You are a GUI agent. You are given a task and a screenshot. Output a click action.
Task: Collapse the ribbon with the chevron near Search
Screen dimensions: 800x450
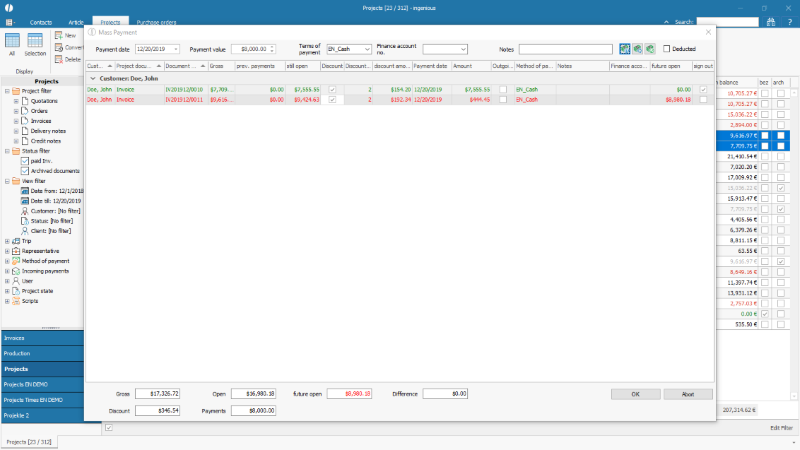pos(666,22)
